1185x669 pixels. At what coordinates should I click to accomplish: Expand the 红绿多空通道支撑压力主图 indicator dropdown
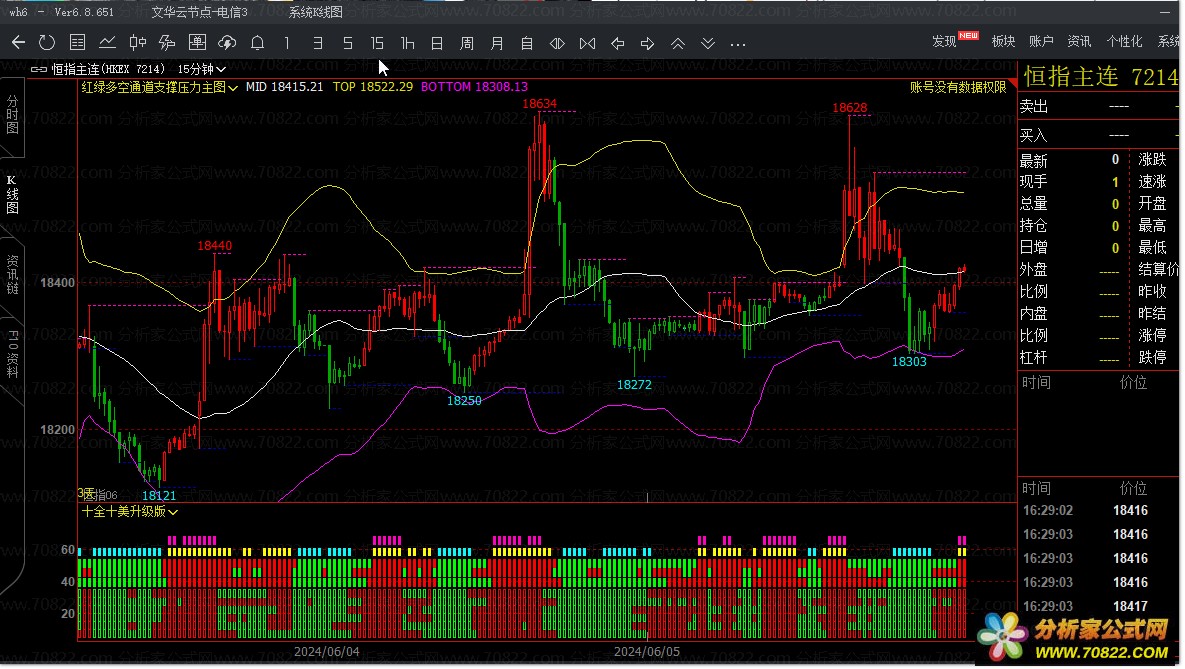(x=159, y=87)
